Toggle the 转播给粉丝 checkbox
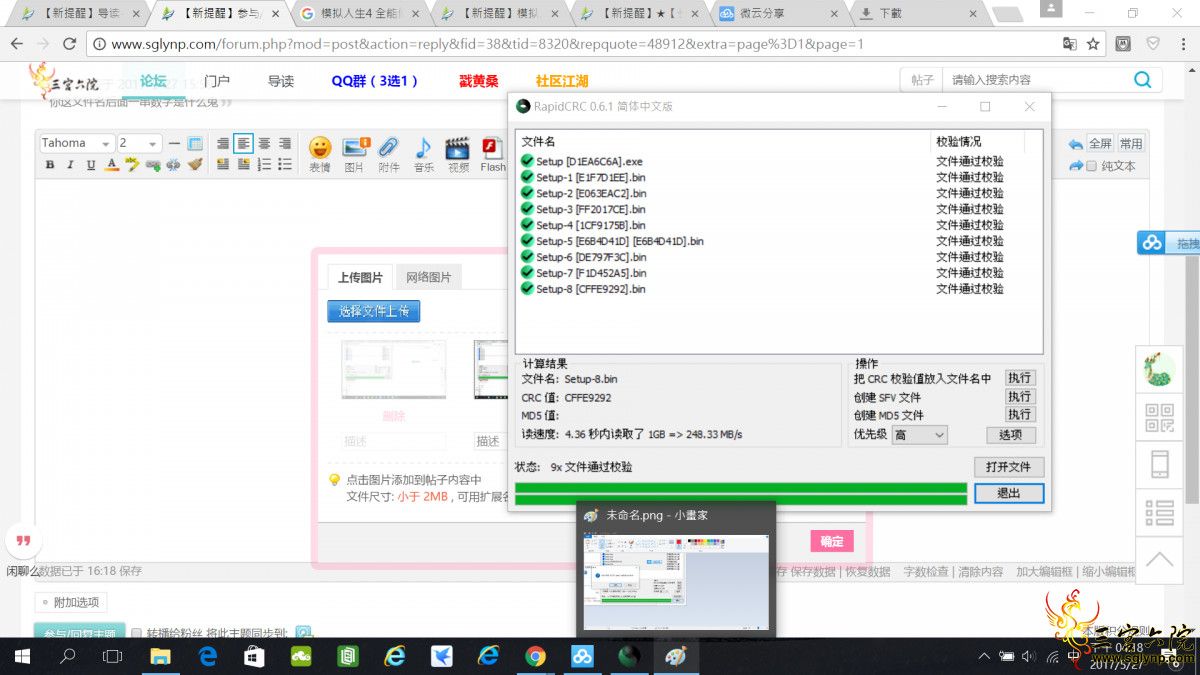The image size is (1200, 675). pyautogui.click(x=137, y=633)
